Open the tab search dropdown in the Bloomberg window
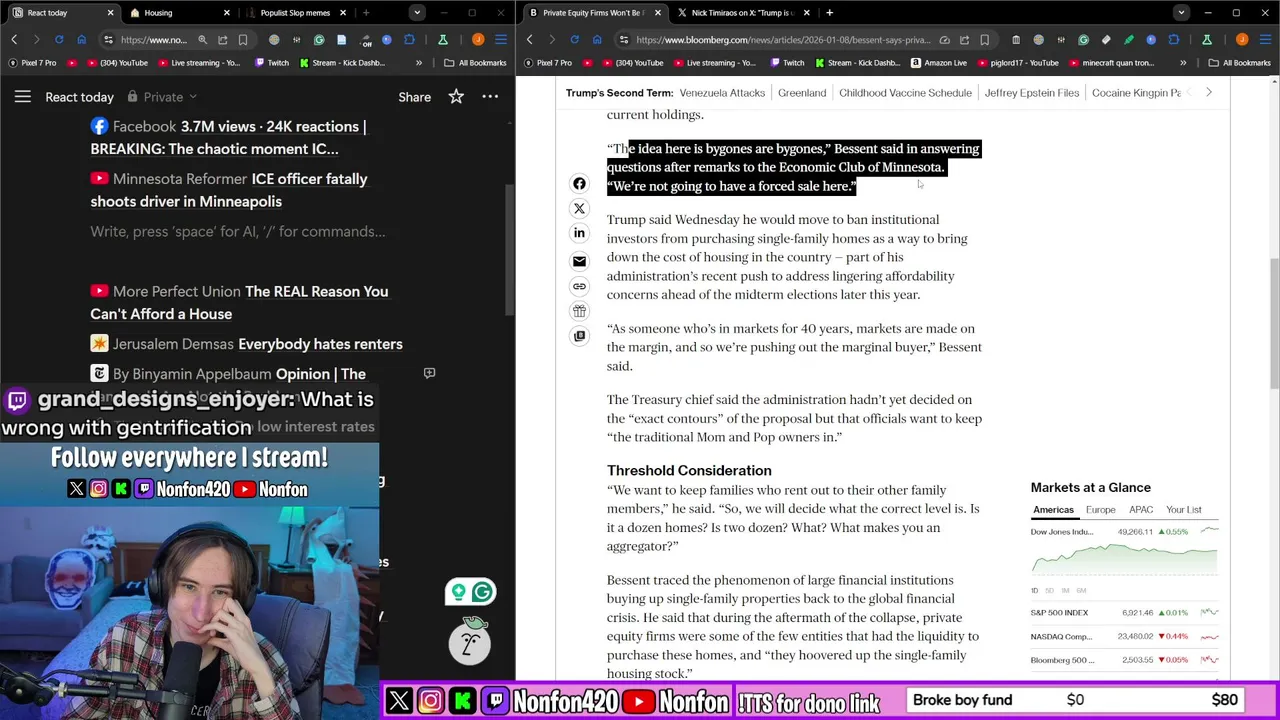This screenshot has height=720, width=1280. click(x=1181, y=13)
